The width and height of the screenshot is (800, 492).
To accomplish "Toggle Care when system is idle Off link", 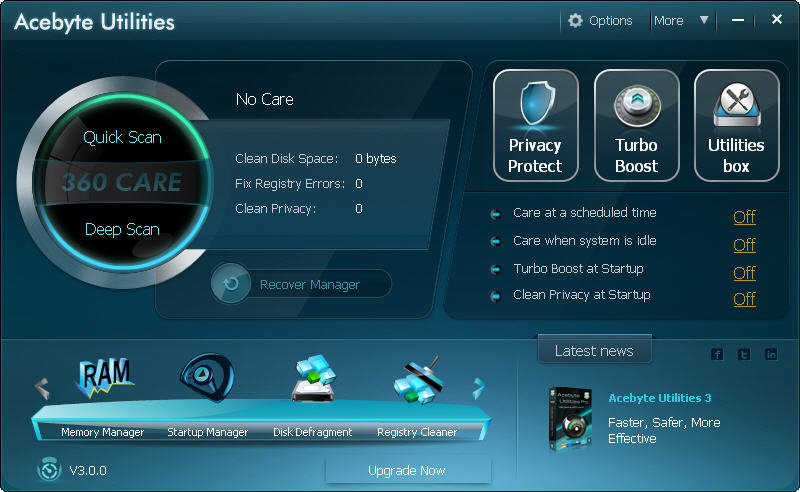I will (x=744, y=245).
